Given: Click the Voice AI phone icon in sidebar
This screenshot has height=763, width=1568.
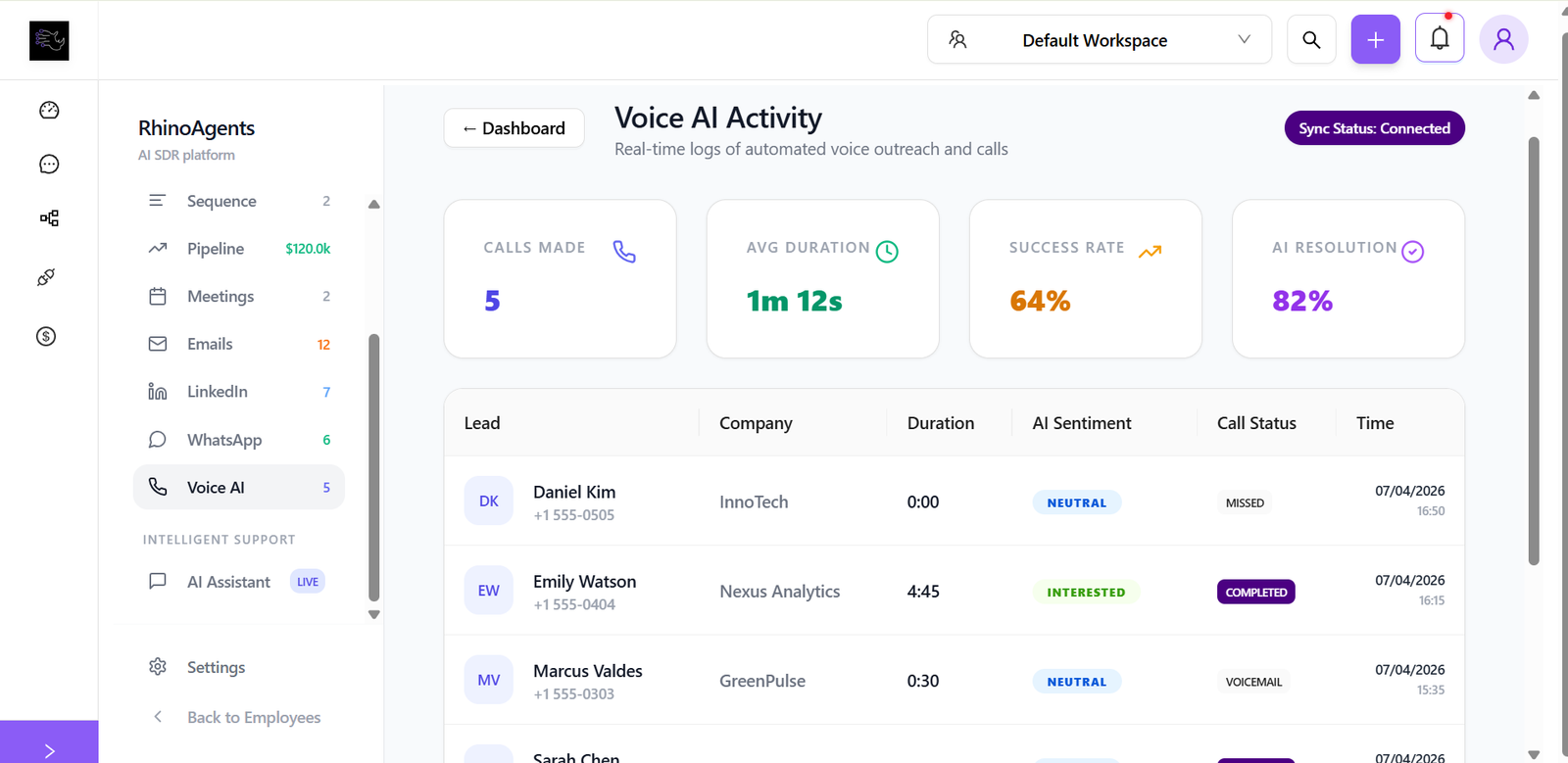Looking at the screenshot, I should coord(157,487).
